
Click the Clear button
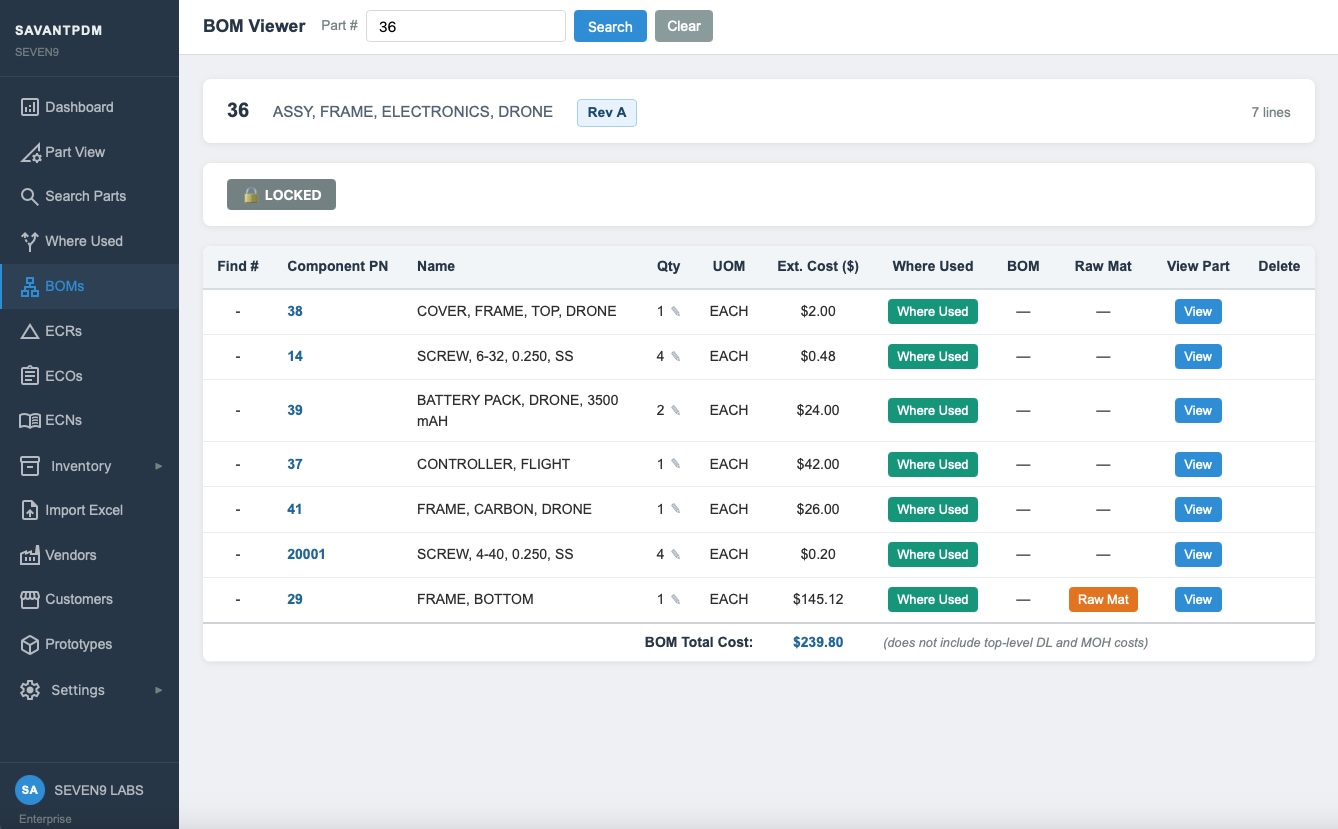(x=683, y=26)
